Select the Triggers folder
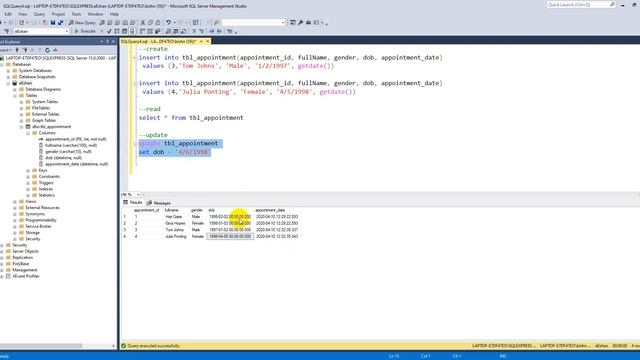The width and height of the screenshot is (640, 360). 46,183
